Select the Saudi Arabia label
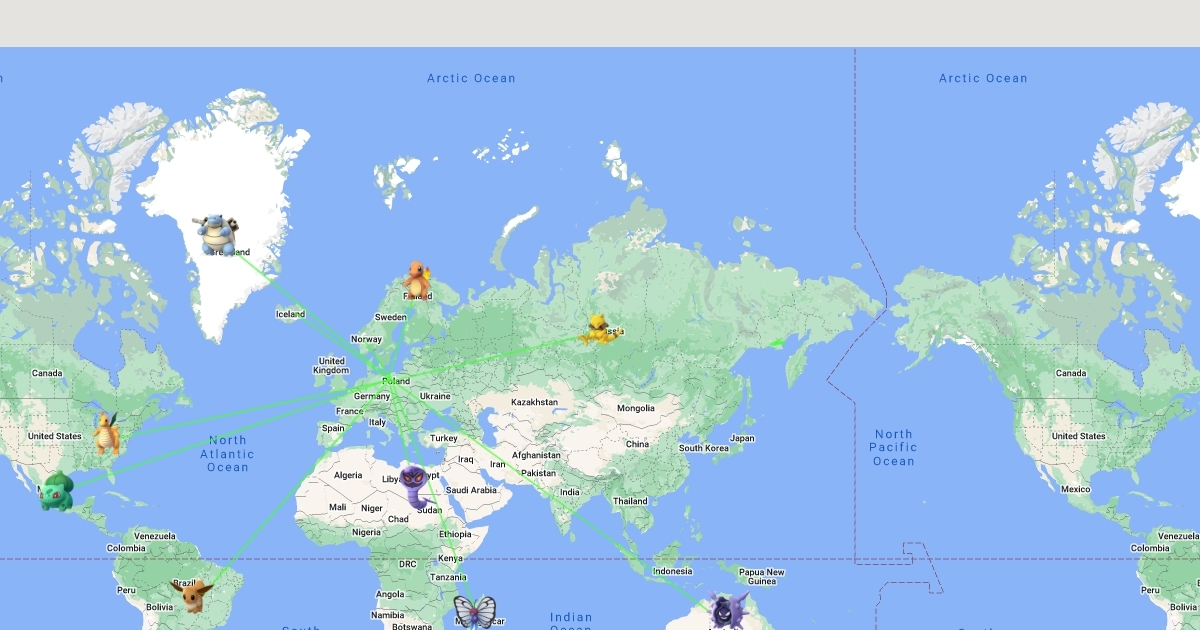Screen dimensions: 1200x630 (x=471, y=490)
